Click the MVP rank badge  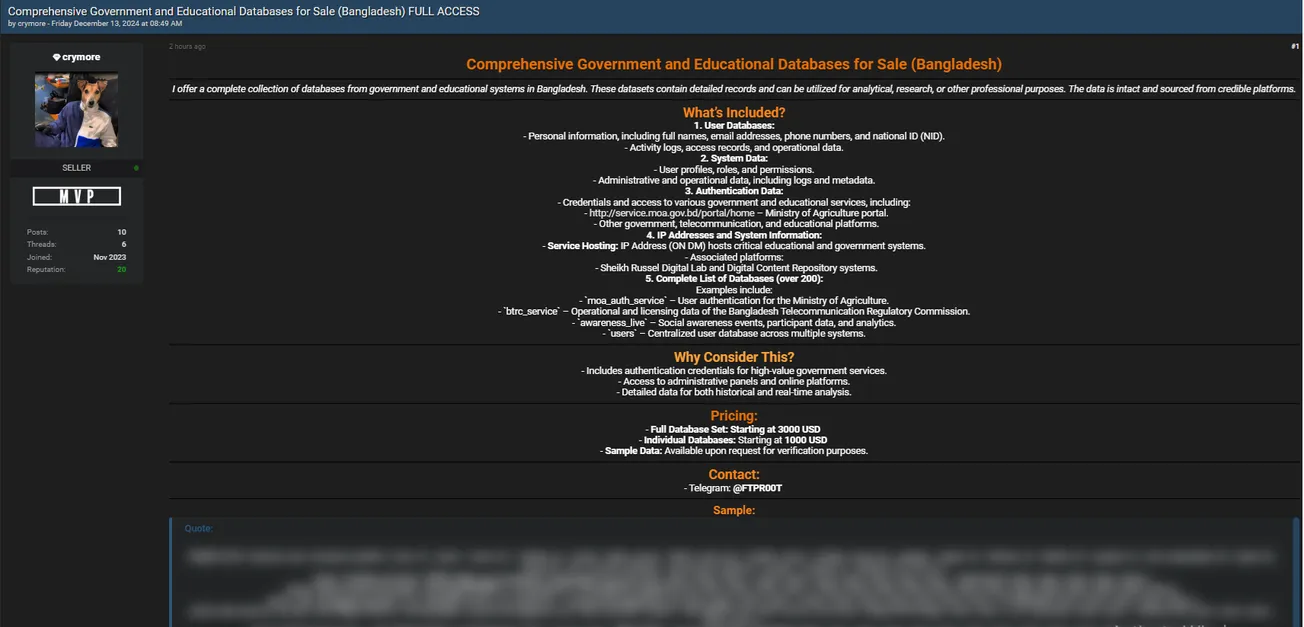77,196
